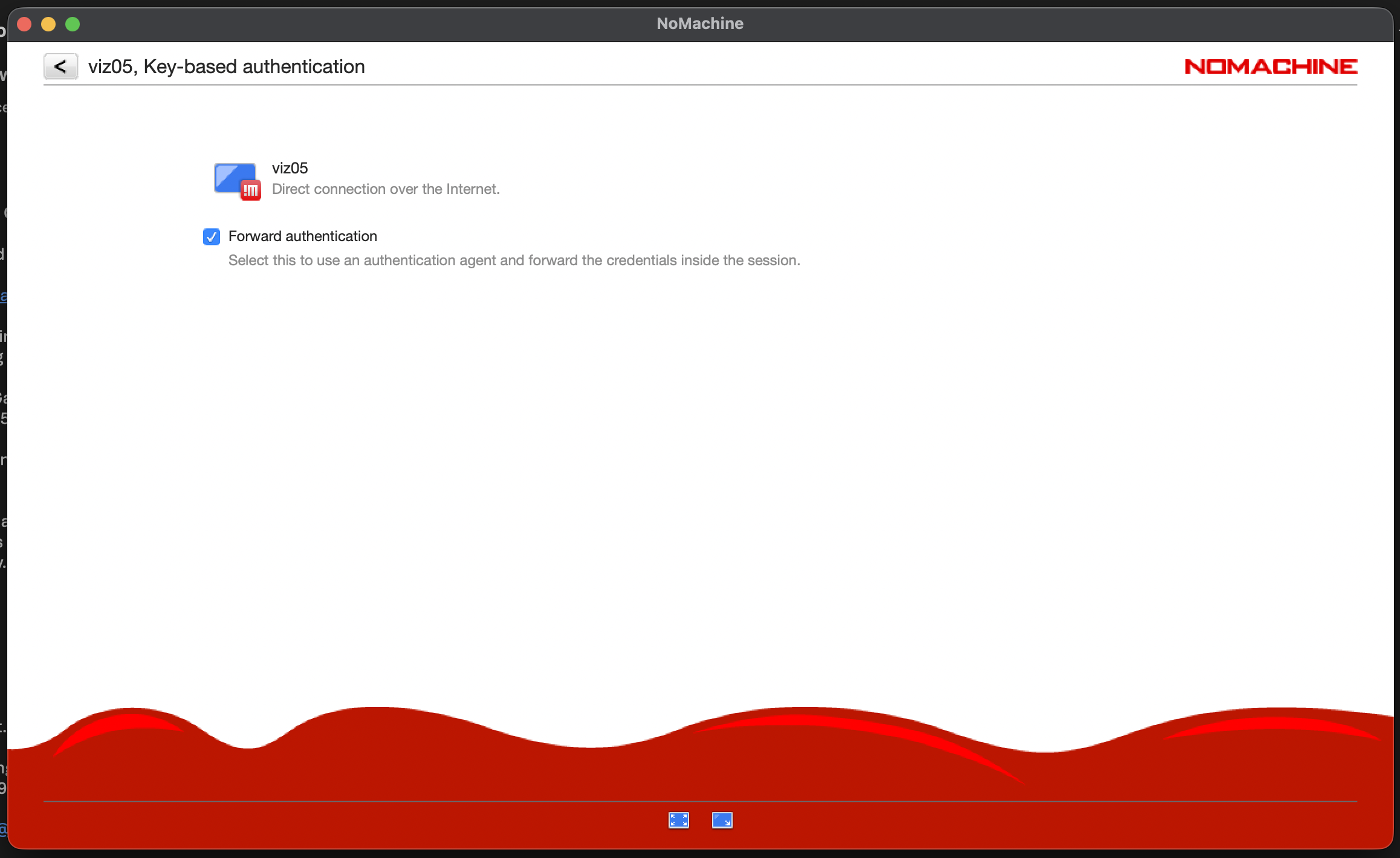Image resolution: width=1400 pixels, height=858 pixels.
Task: Click the blue link behind the window's left edge
Action: 3,296
